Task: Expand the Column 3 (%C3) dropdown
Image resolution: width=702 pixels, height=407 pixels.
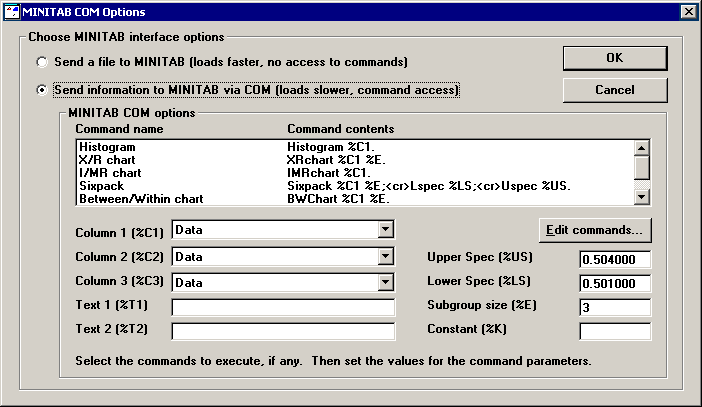Action: (386, 282)
